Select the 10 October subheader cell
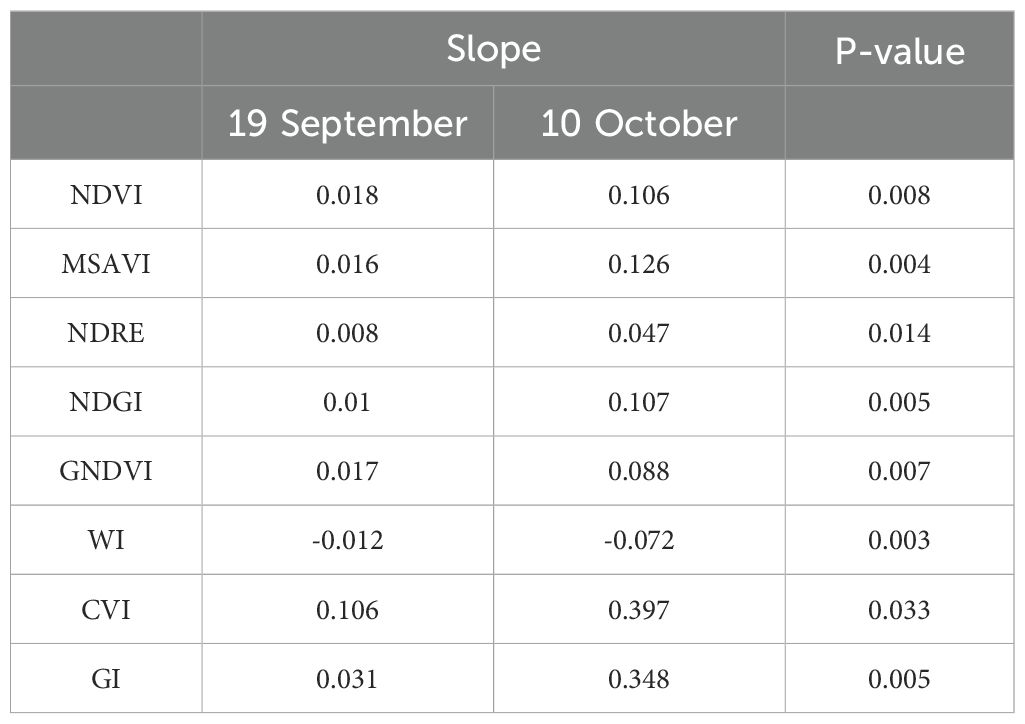Image resolution: width=1025 pixels, height=724 pixels. [x=639, y=123]
